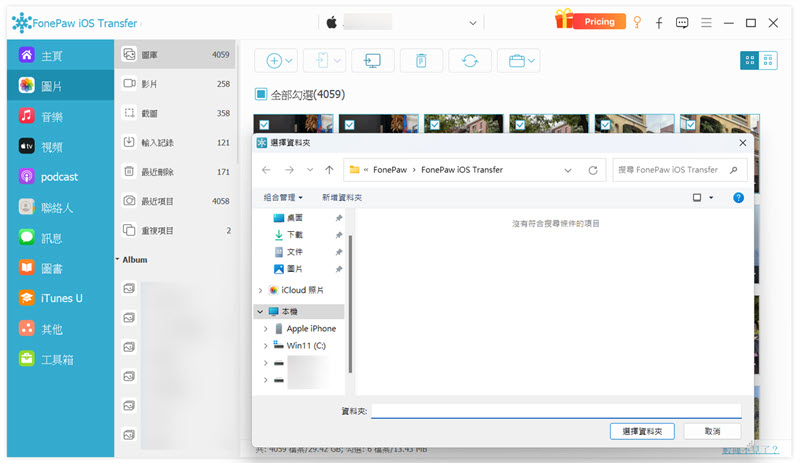Select the 最近項目 recents category
The height and width of the screenshot is (463, 800).
click(176, 201)
